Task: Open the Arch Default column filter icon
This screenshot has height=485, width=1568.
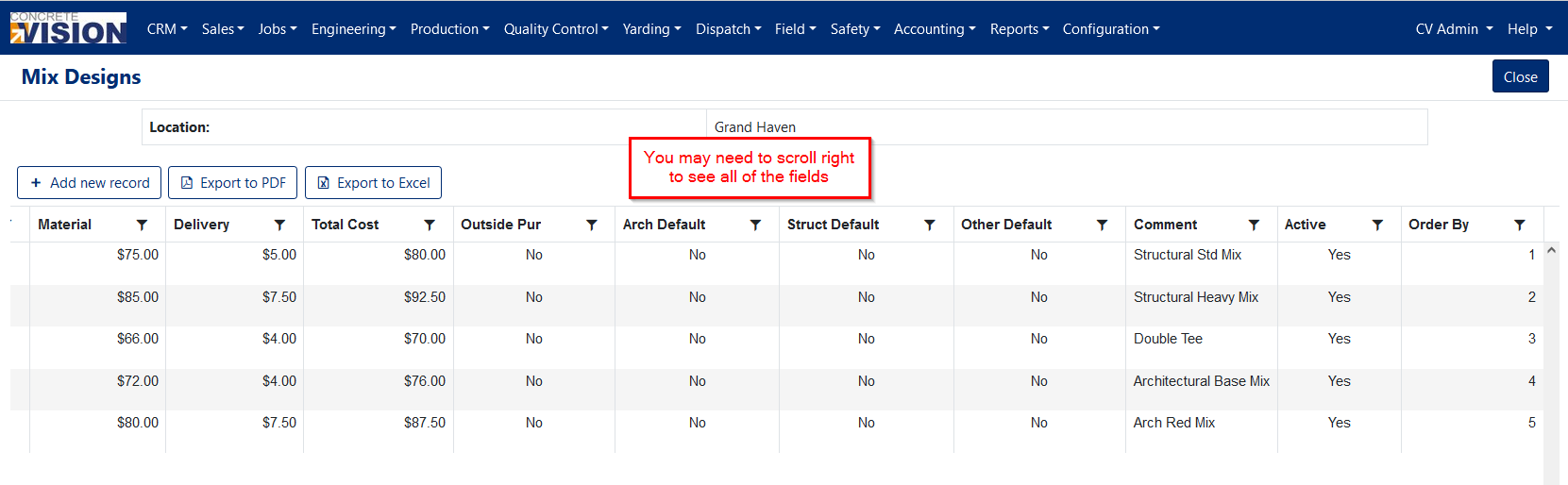Action: [x=755, y=225]
